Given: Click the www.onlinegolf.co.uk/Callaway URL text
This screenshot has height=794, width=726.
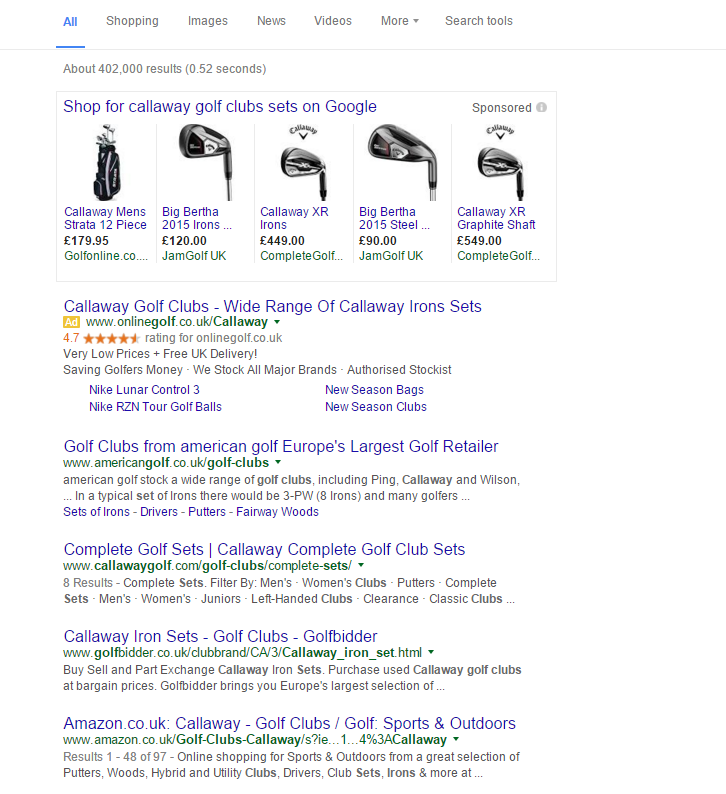Looking at the screenshot, I should tap(177, 322).
